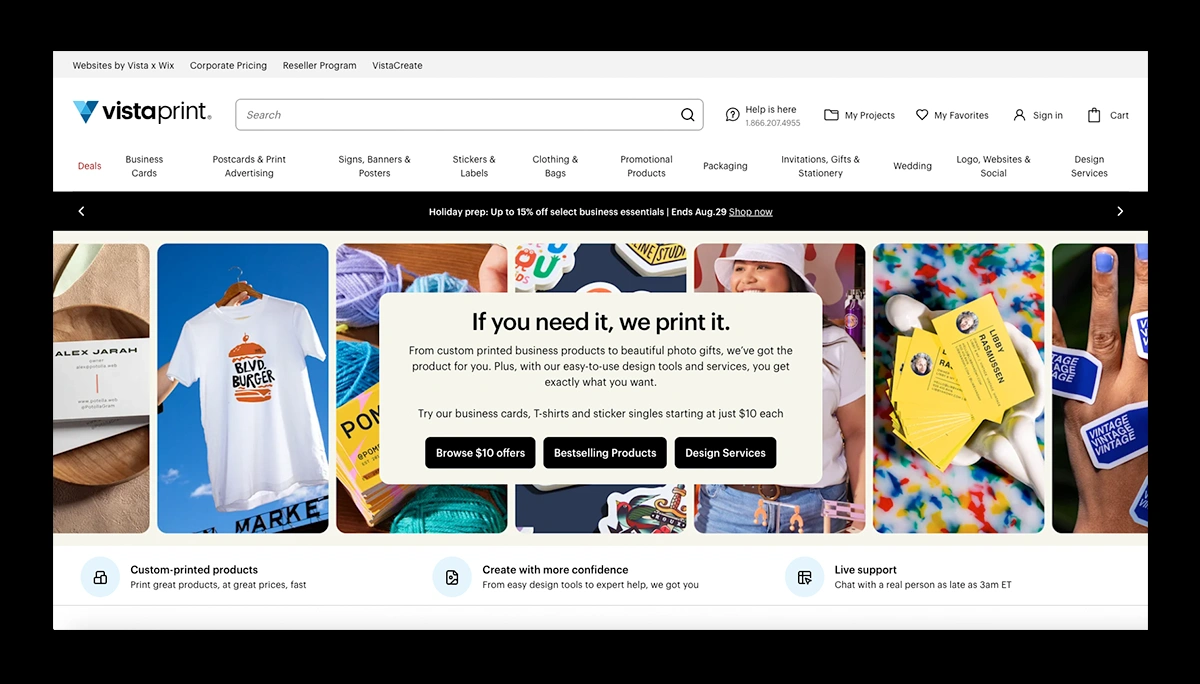
Task: Click the Sign in person icon
Action: 1019,115
